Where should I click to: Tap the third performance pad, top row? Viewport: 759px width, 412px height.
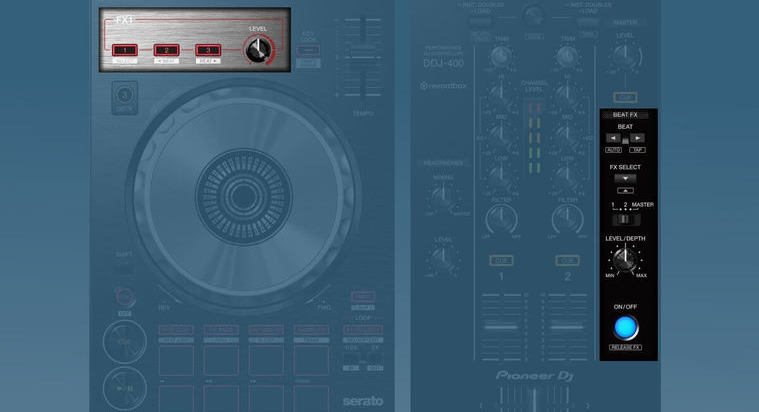pos(266,361)
